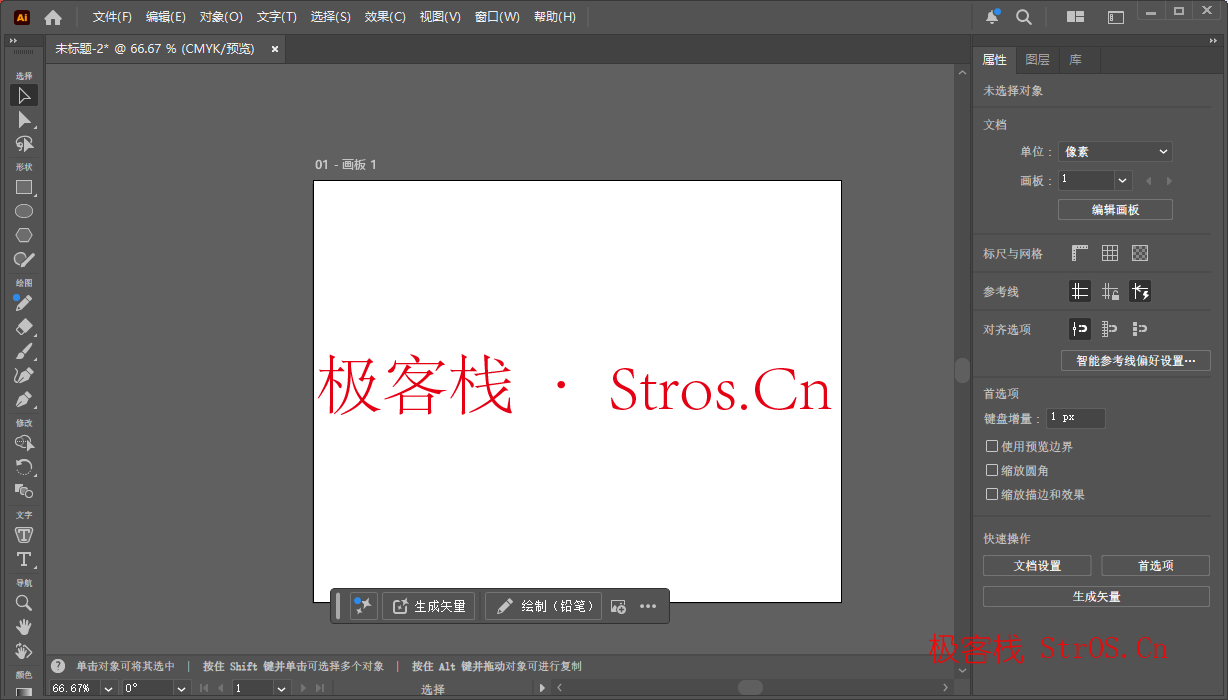Switch to the 库 tab
Screen dimensions: 1228x700
point(1076,60)
